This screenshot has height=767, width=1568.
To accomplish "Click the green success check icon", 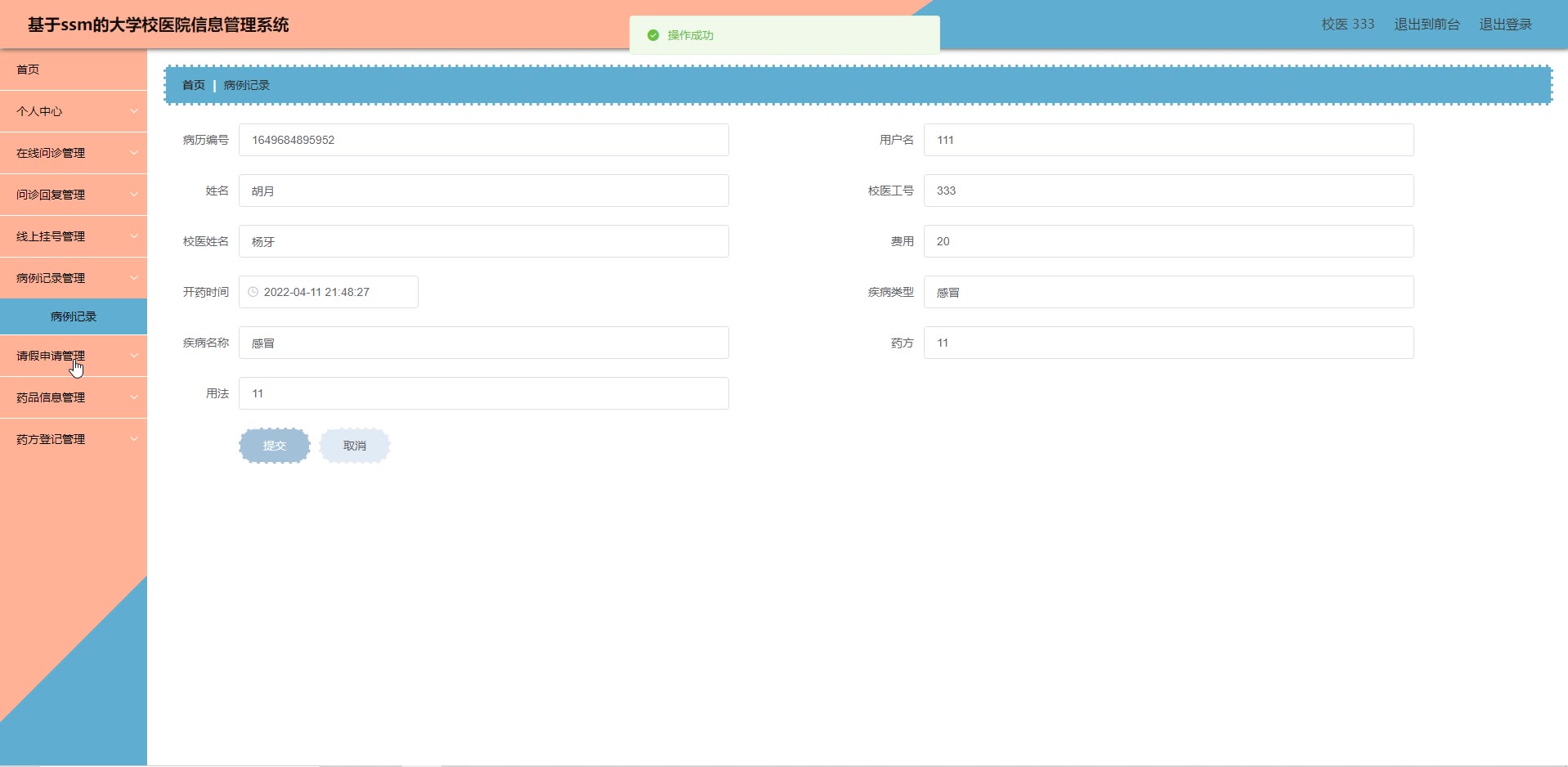I will pos(653,35).
